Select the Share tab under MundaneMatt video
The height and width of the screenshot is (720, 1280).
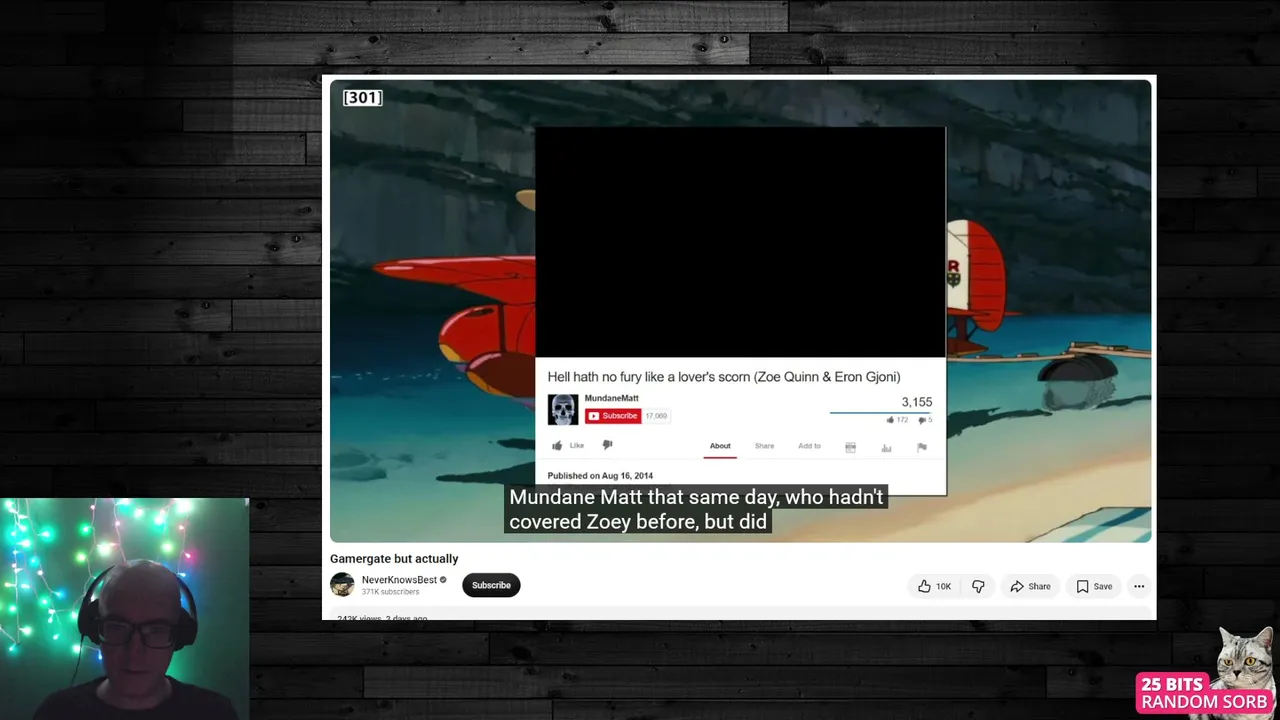[764, 446]
